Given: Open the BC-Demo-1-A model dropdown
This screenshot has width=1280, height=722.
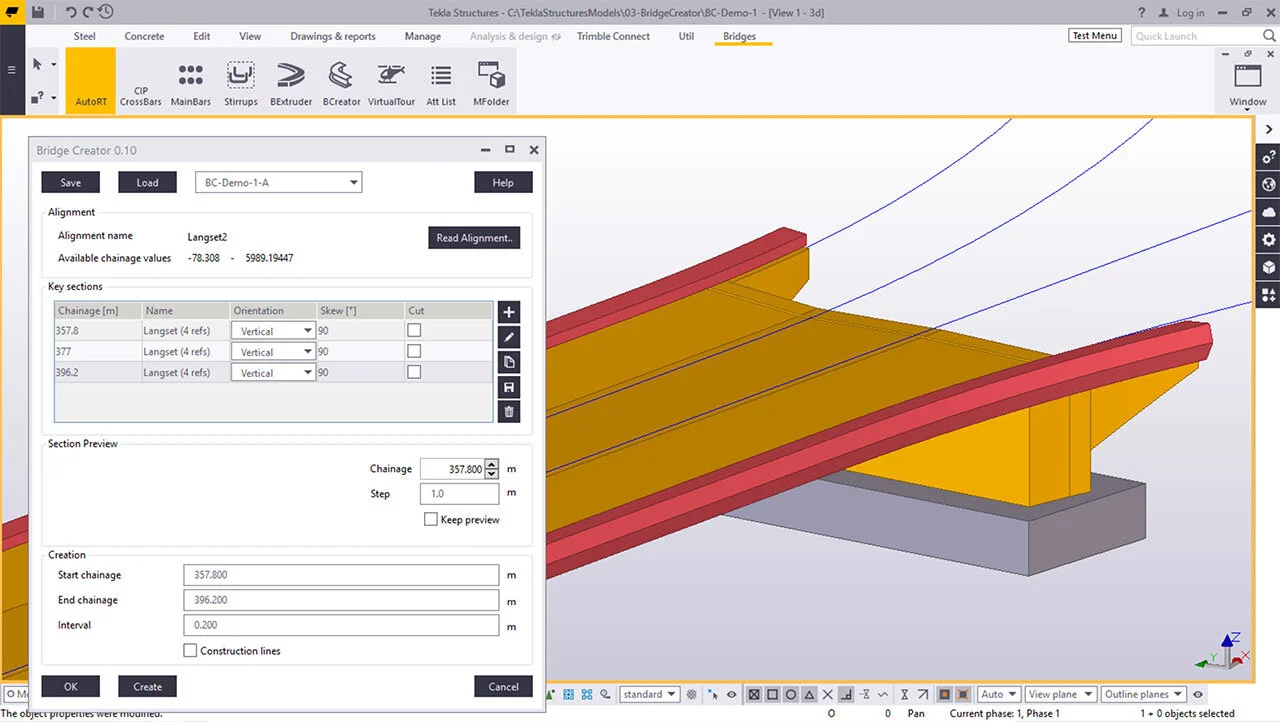Looking at the screenshot, I should (x=354, y=182).
